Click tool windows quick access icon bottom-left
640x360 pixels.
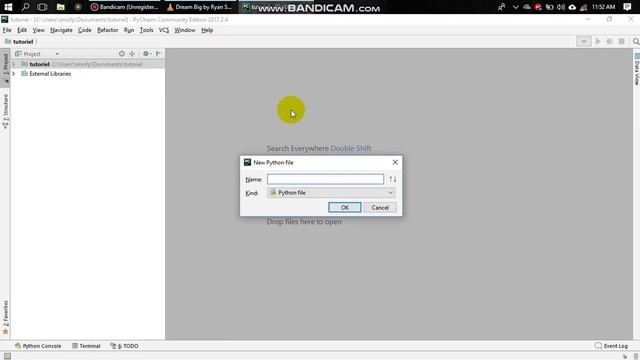tap(7, 356)
